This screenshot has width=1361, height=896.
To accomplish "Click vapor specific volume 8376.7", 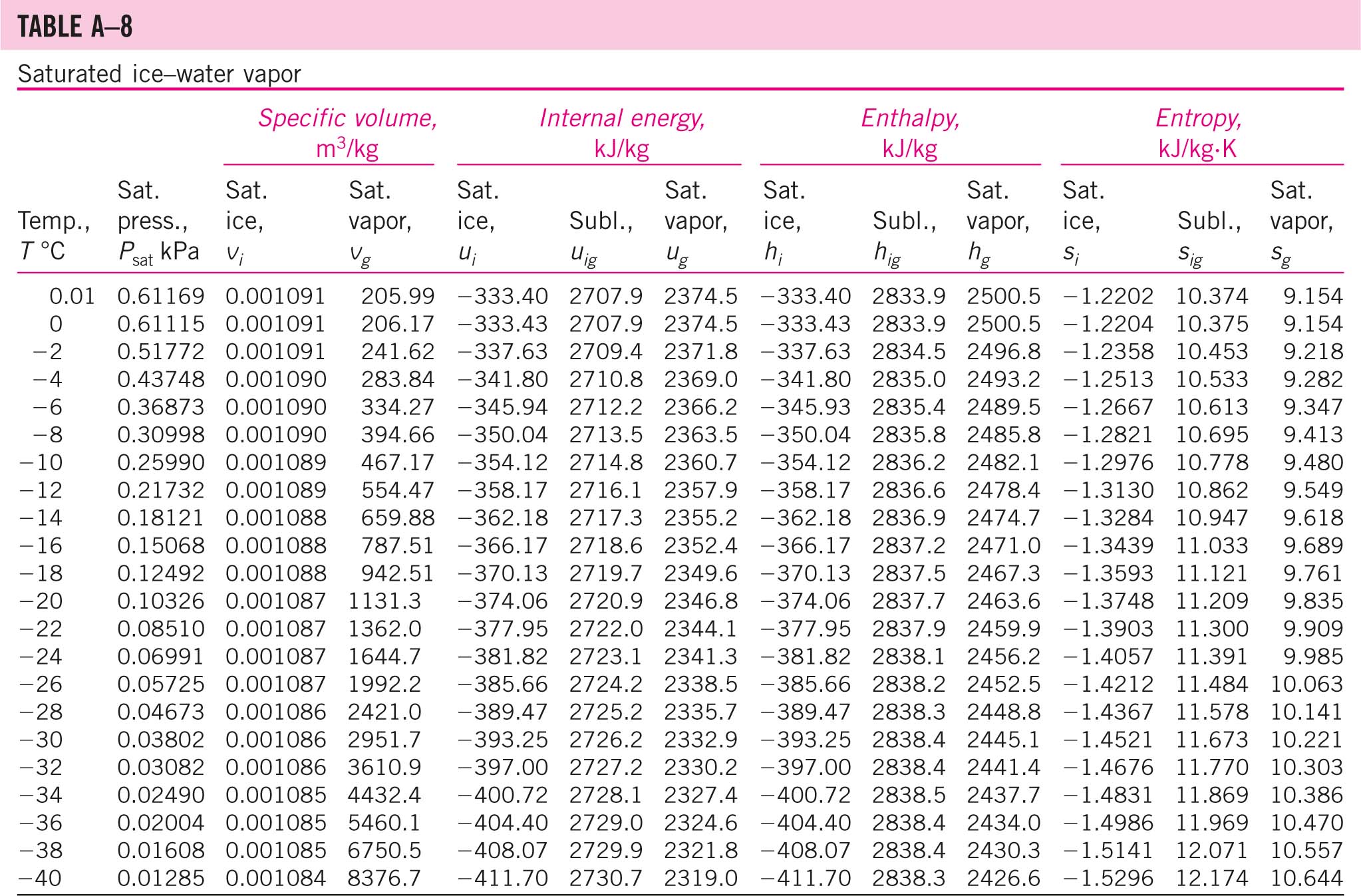I will coord(384,878).
